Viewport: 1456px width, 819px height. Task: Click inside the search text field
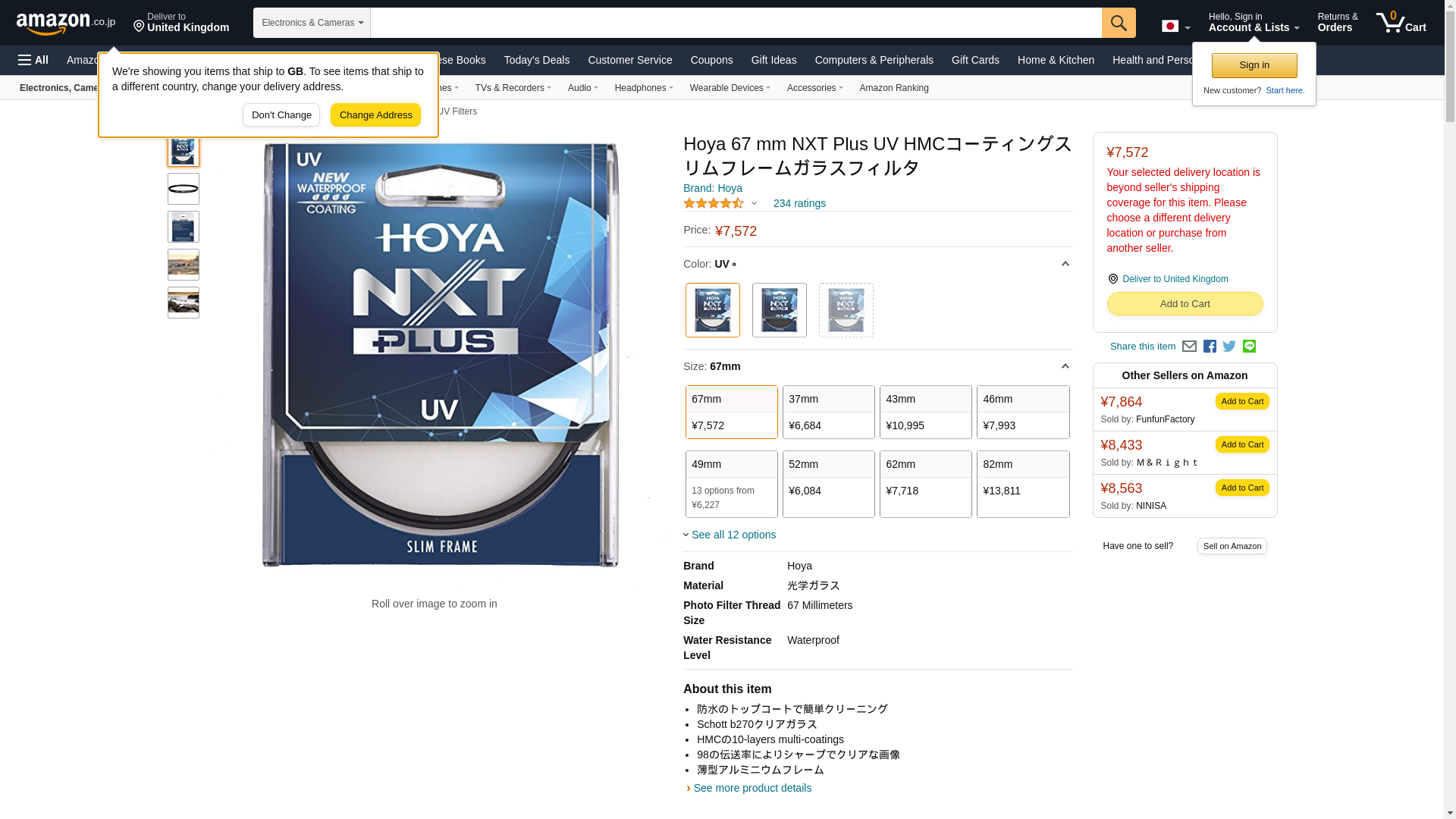[736, 23]
